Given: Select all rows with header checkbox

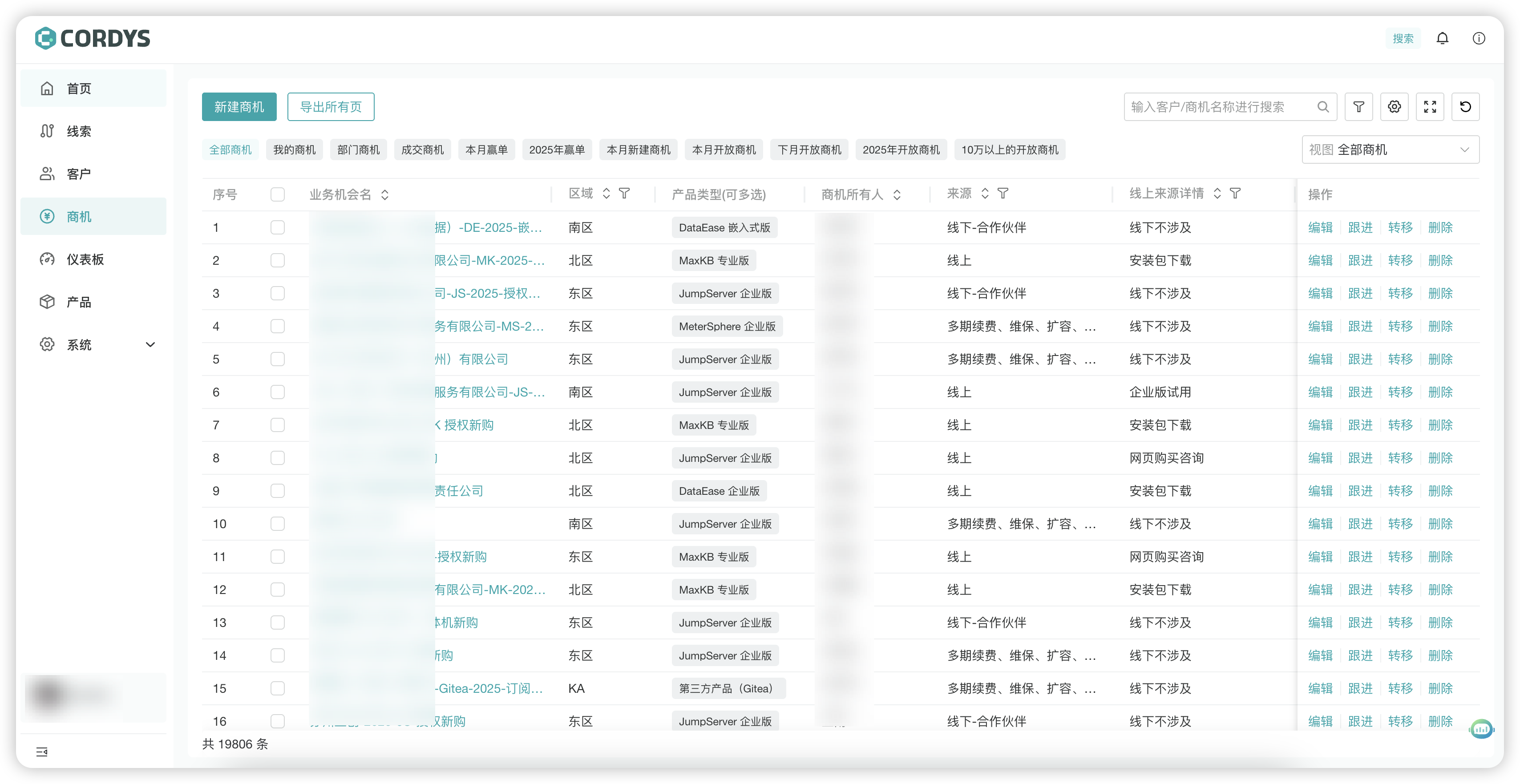Looking at the screenshot, I should click(x=277, y=195).
